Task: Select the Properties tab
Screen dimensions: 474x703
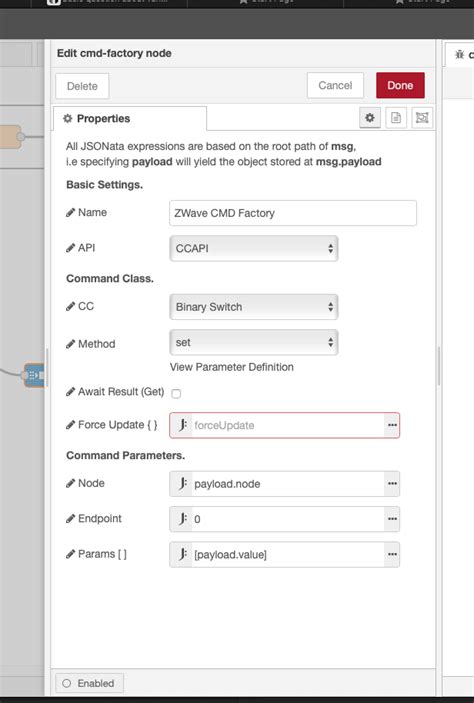Action: pyautogui.click(x=130, y=119)
